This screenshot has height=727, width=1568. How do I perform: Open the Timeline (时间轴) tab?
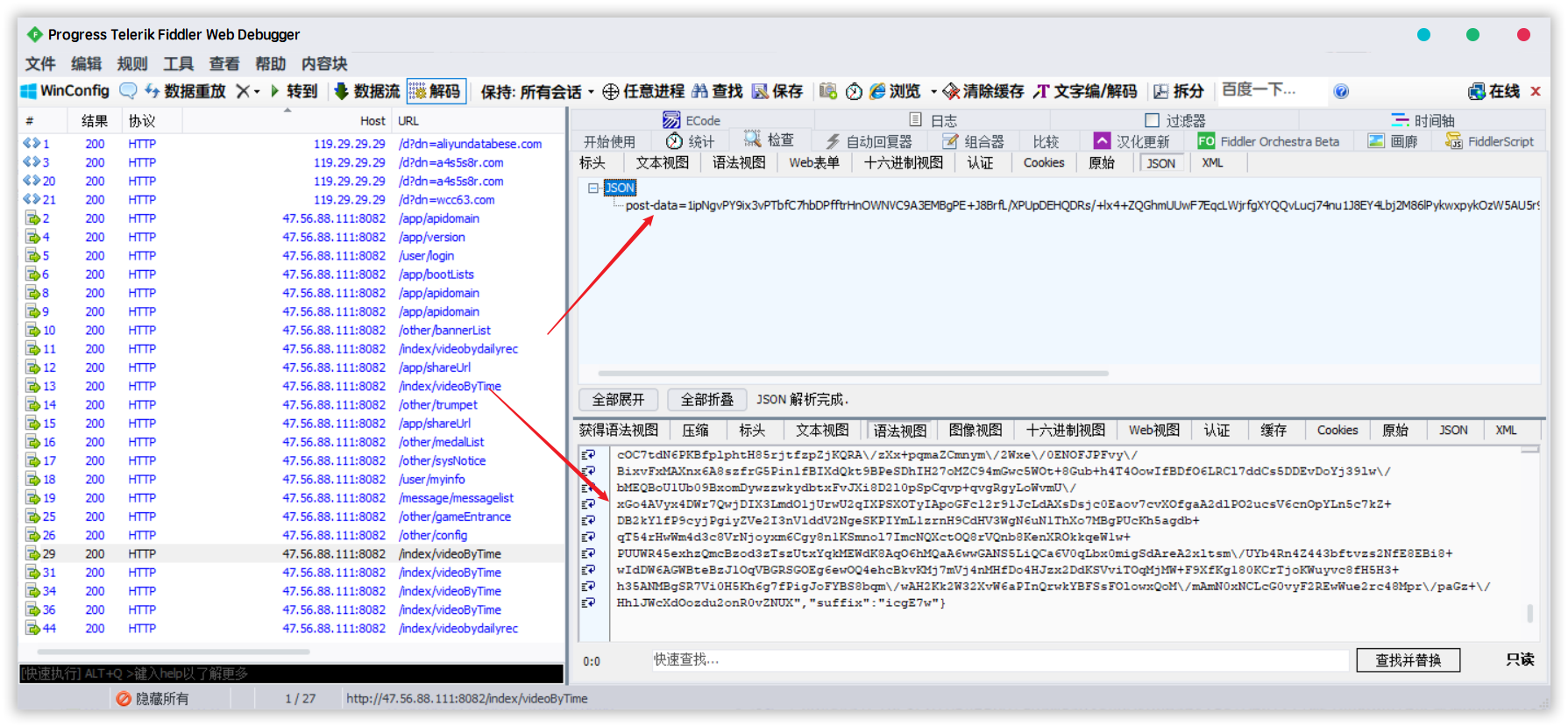1422,120
